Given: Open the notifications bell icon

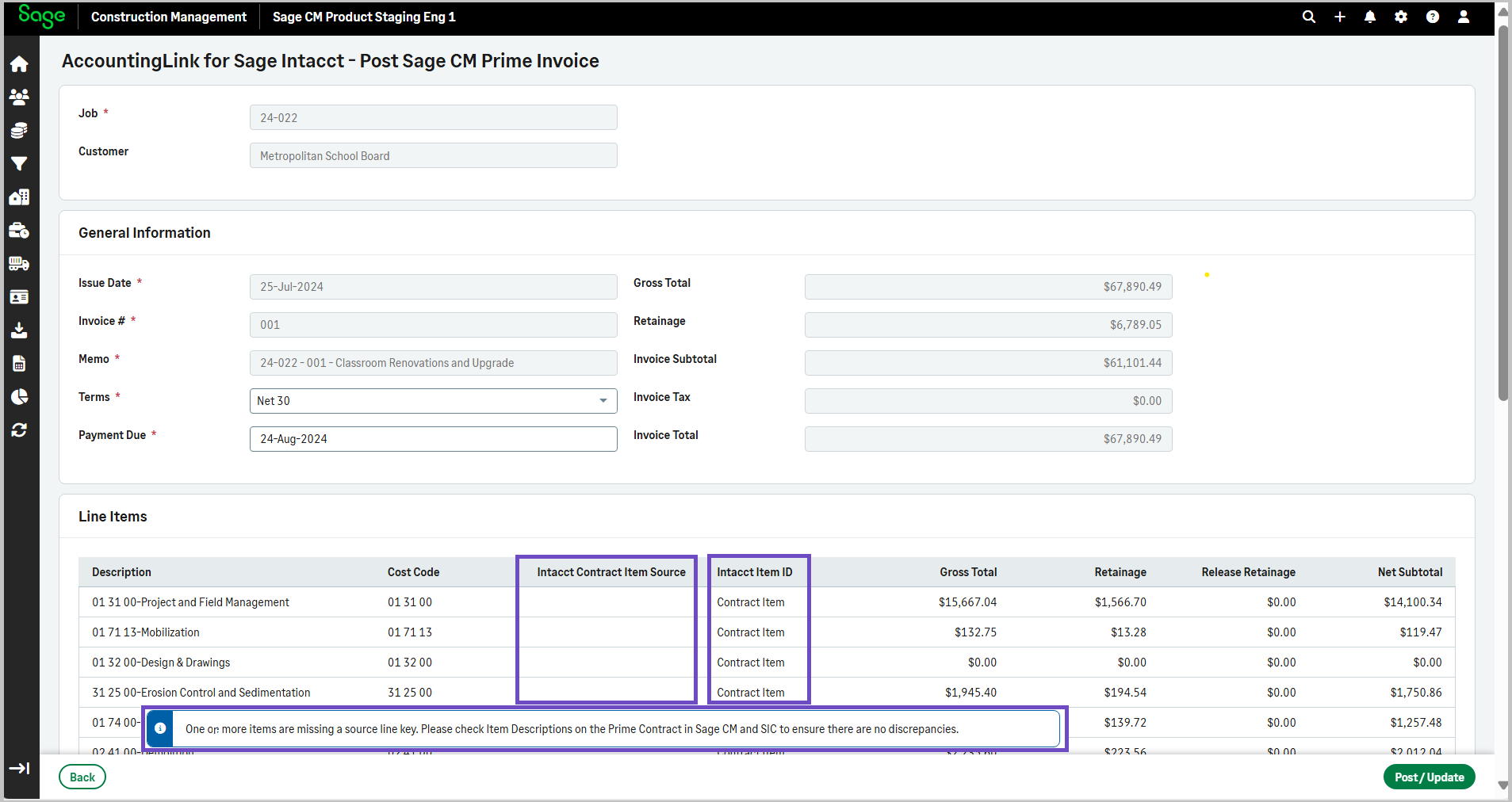Looking at the screenshot, I should 1370,17.
